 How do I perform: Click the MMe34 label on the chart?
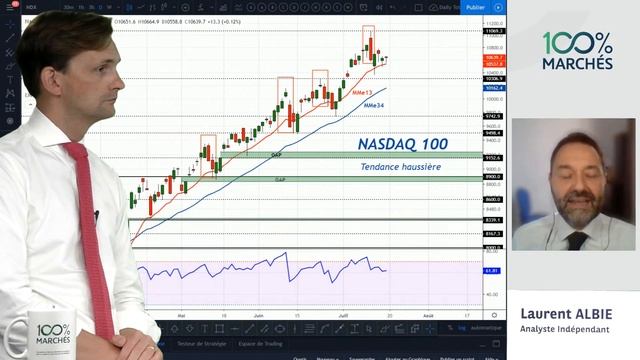[373, 105]
